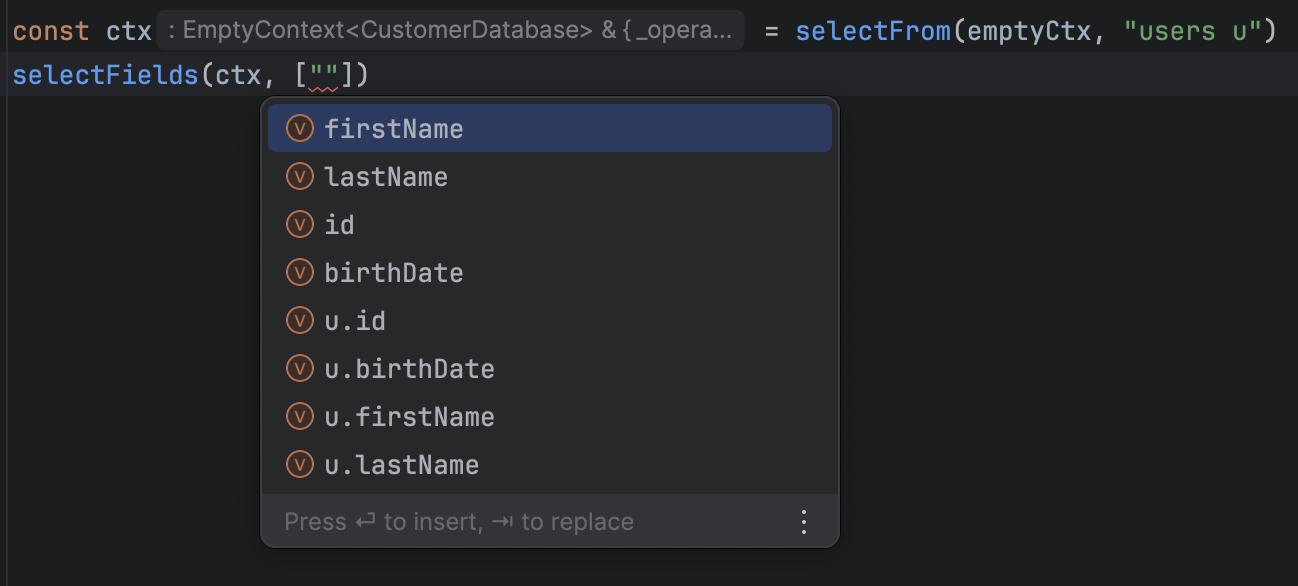Choose lastName from the completion list
The image size is (1298, 586).
(x=549, y=177)
